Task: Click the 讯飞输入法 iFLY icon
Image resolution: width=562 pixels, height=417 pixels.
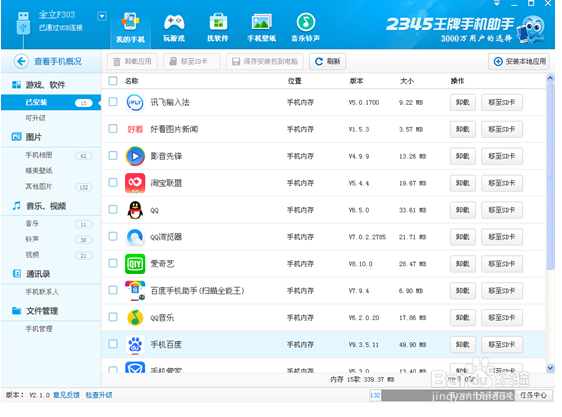Action: click(135, 102)
